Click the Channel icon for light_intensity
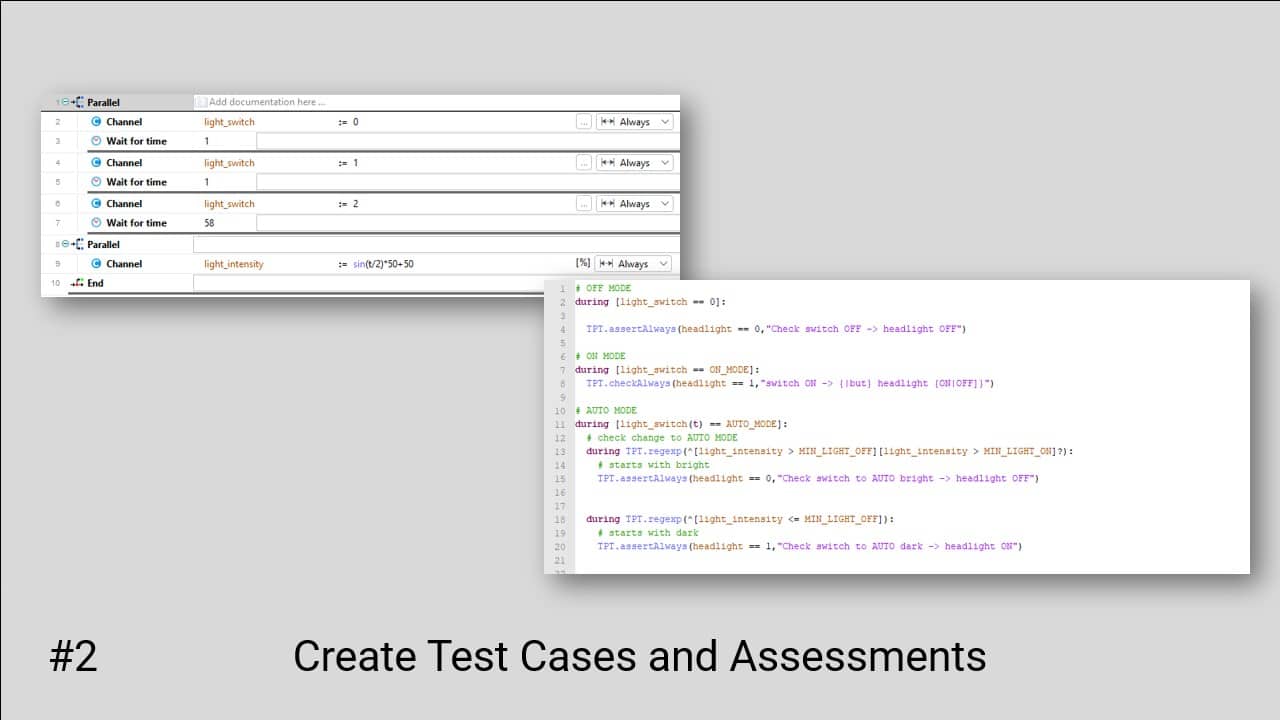 coord(96,264)
